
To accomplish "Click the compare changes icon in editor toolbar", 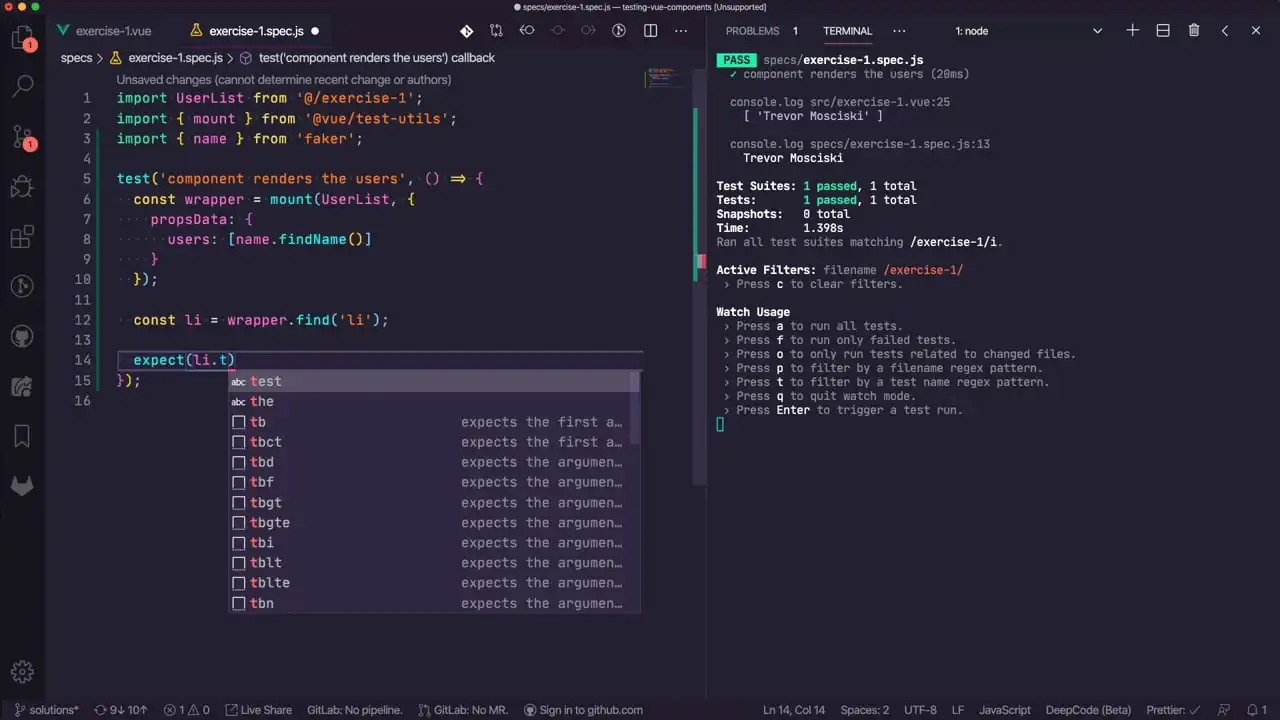I will (x=497, y=31).
